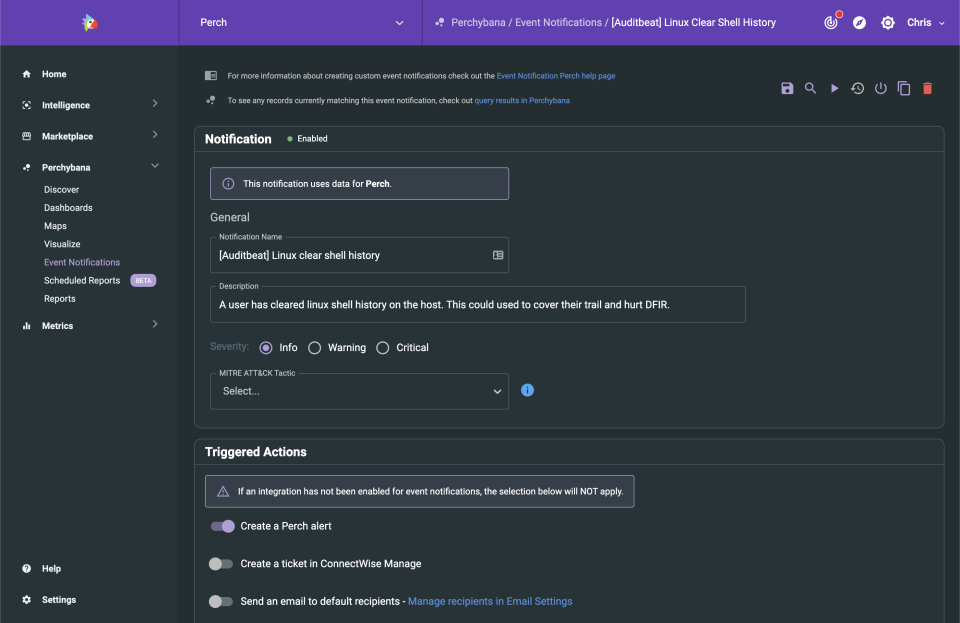Viewport: 960px width, 623px height.
Task: Open Dashboards under Perchybana
Action: (68, 208)
